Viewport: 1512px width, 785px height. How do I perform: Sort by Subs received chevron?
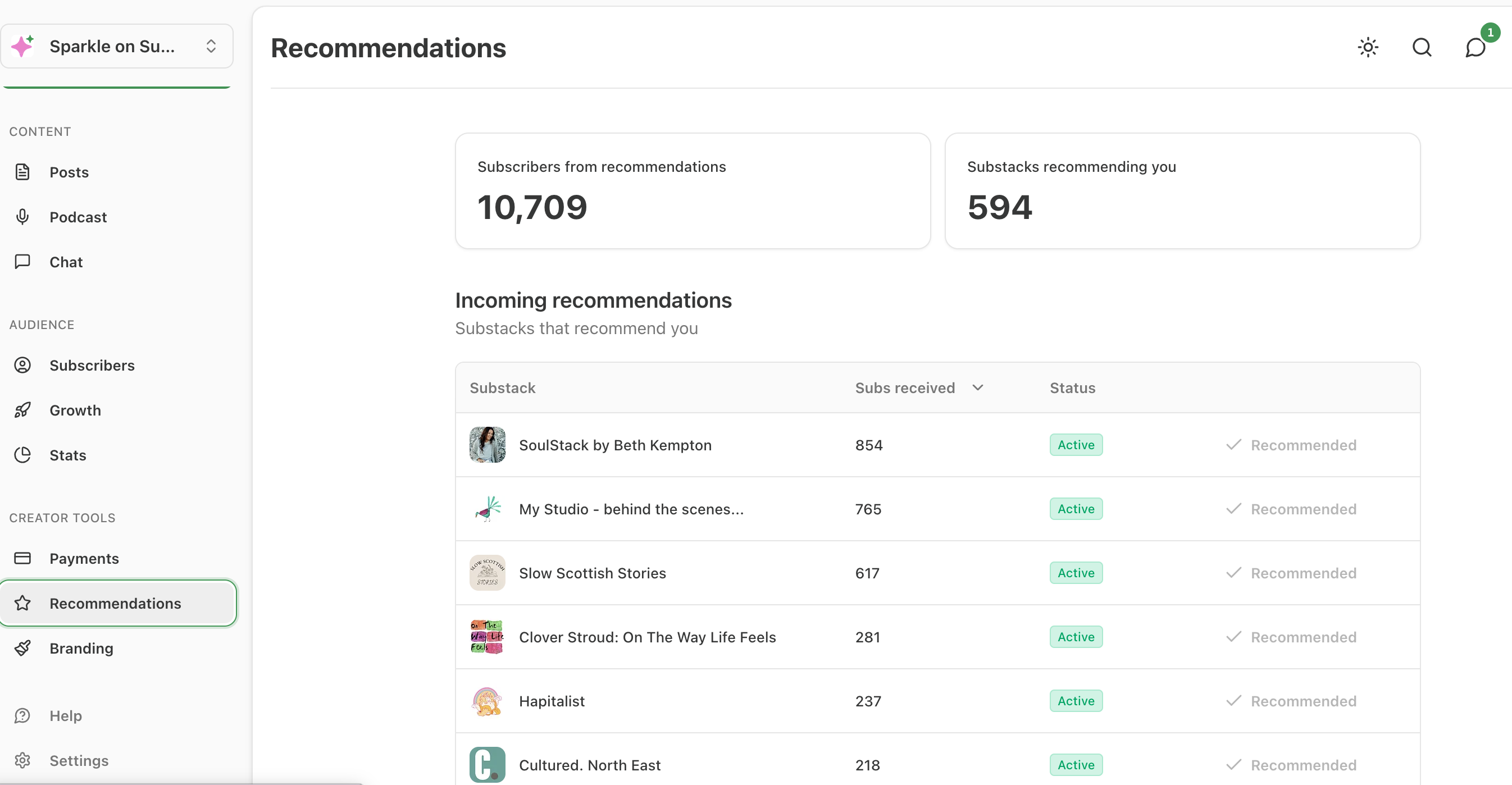[977, 387]
